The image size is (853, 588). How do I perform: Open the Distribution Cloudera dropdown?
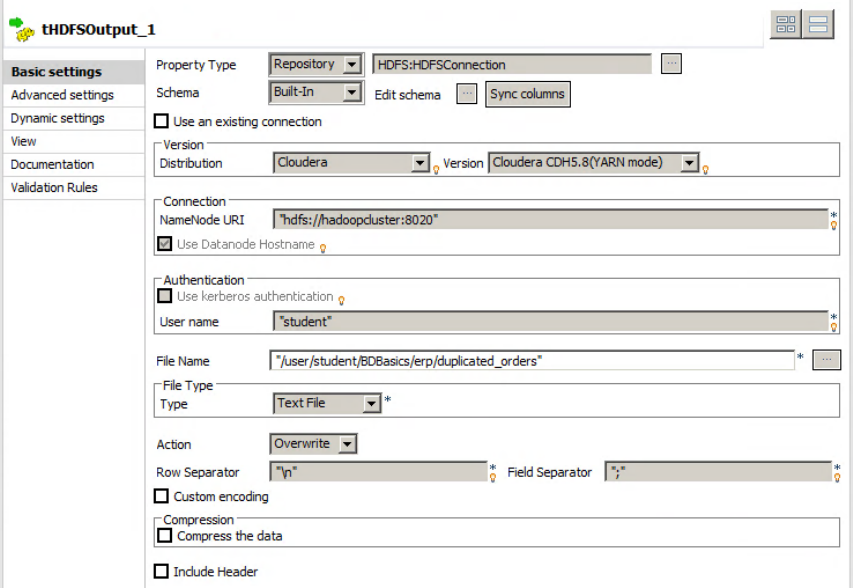[x=420, y=163]
